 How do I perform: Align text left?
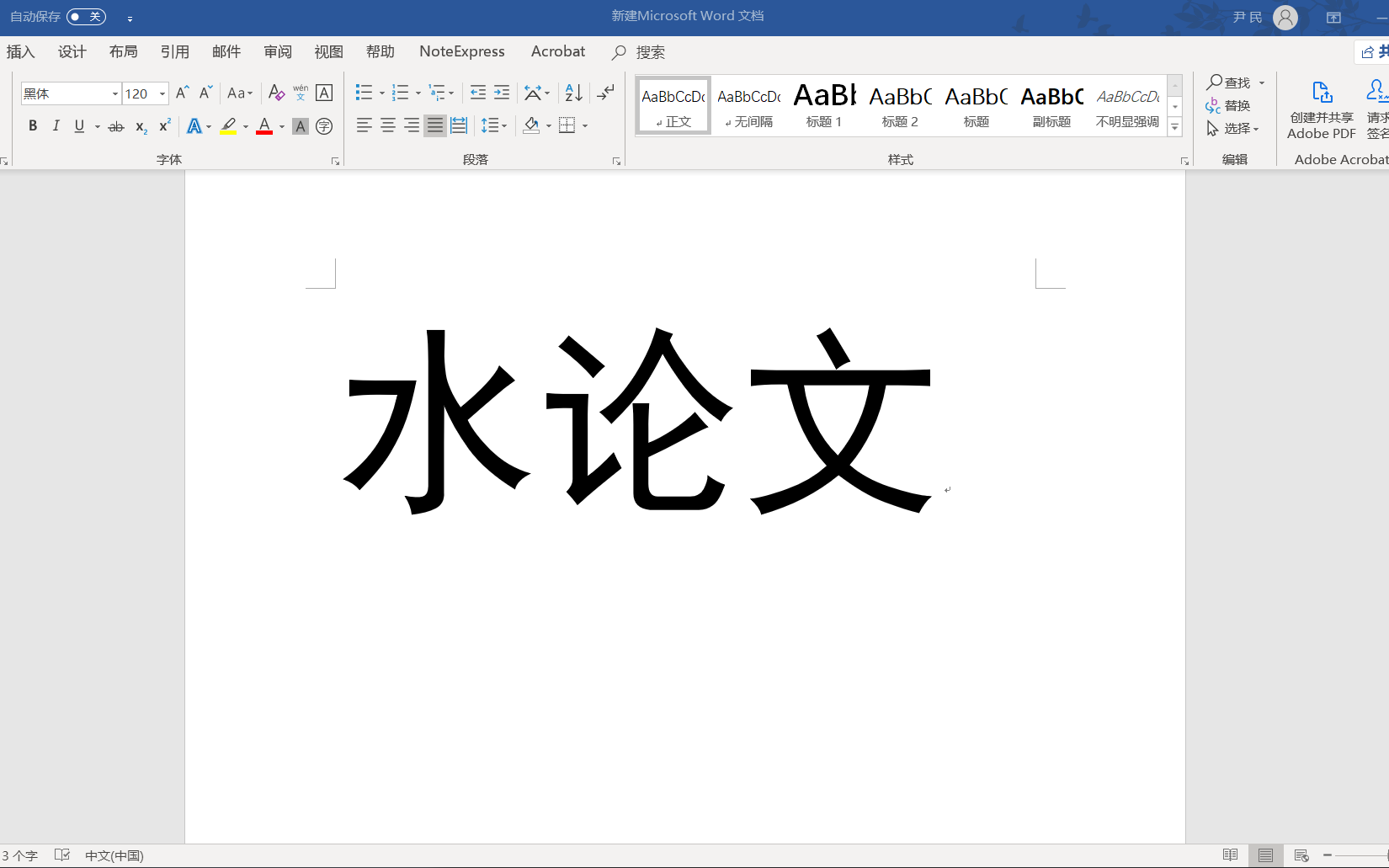pos(364,126)
